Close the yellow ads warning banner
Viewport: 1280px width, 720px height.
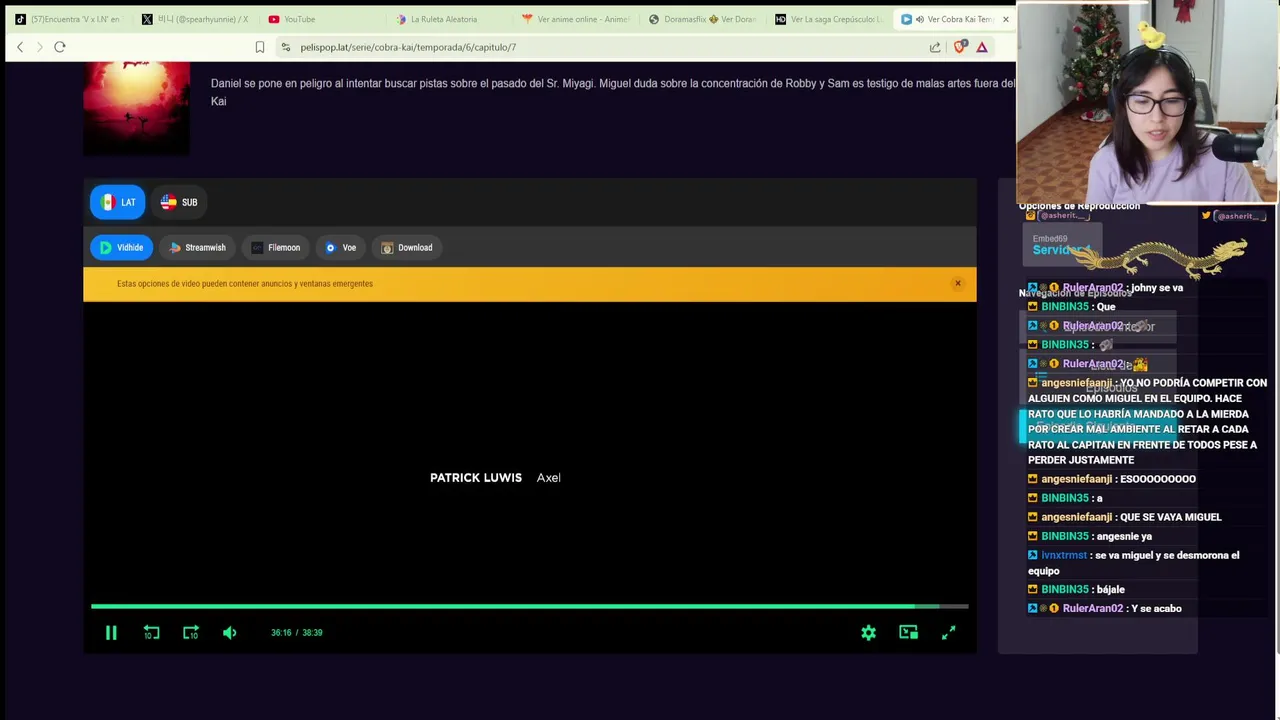pos(957,283)
